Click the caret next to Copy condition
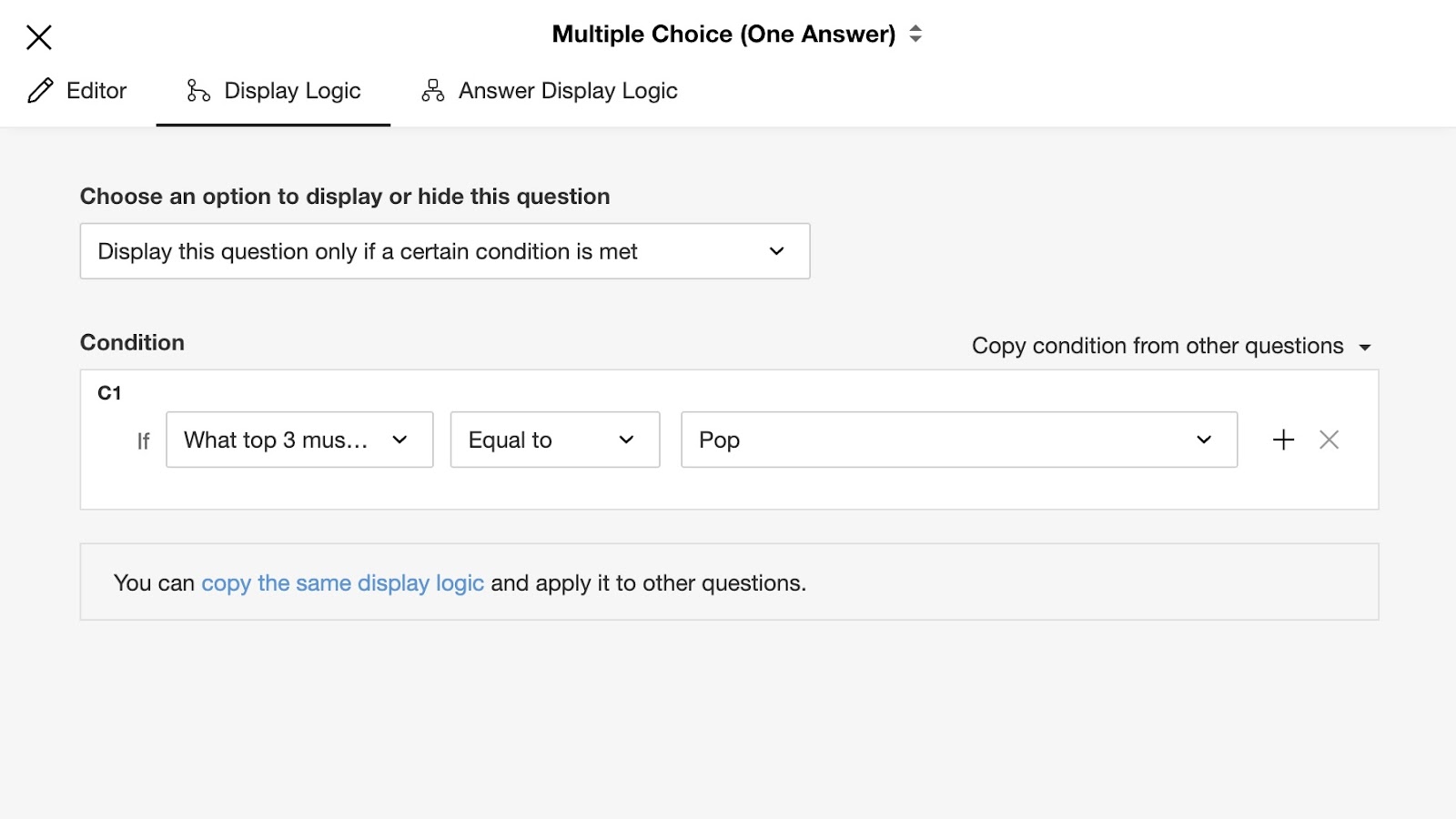 [1365, 348]
